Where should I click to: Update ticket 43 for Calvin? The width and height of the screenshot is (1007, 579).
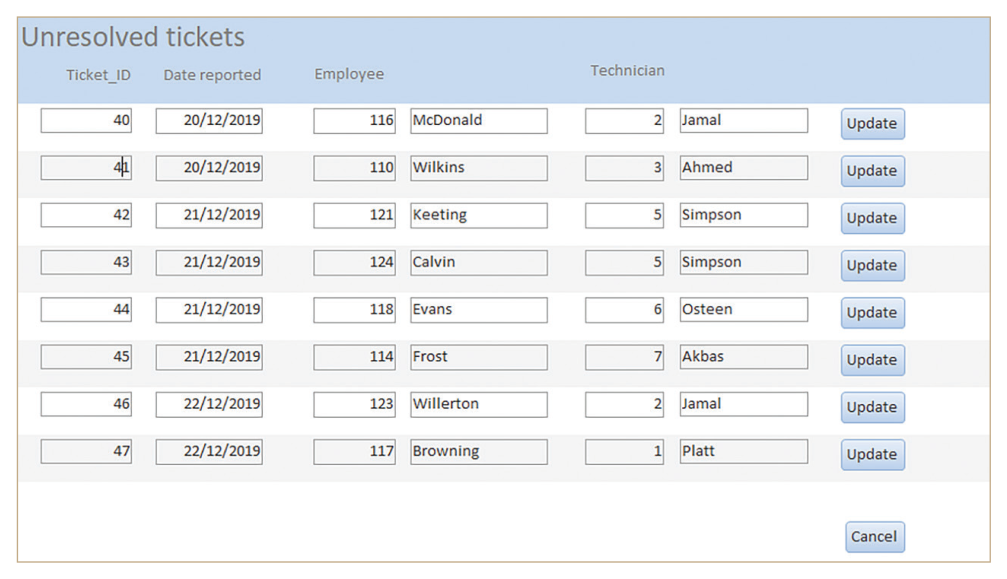point(873,265)
